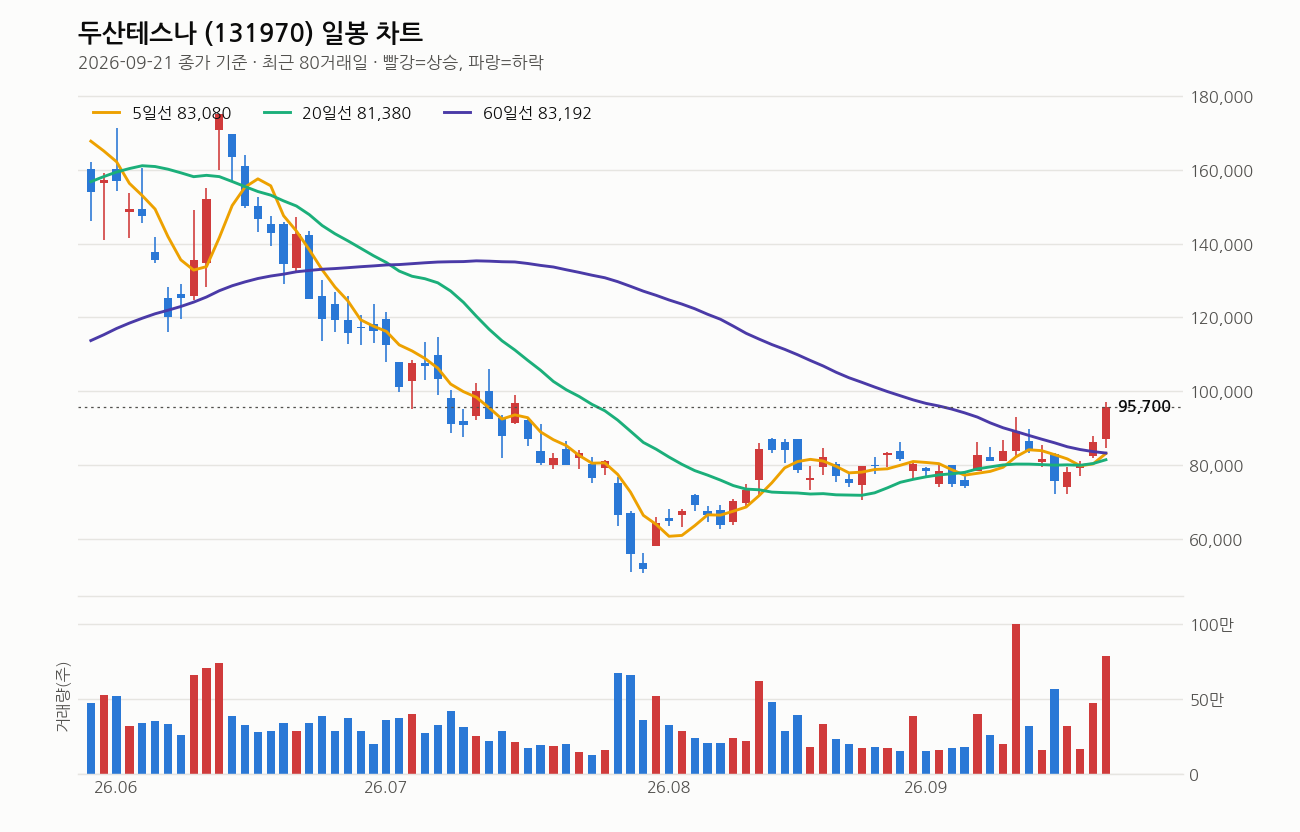Click the 180,000 price axis label
The image size is (1300, 832).
click(x=1221, y=97)
